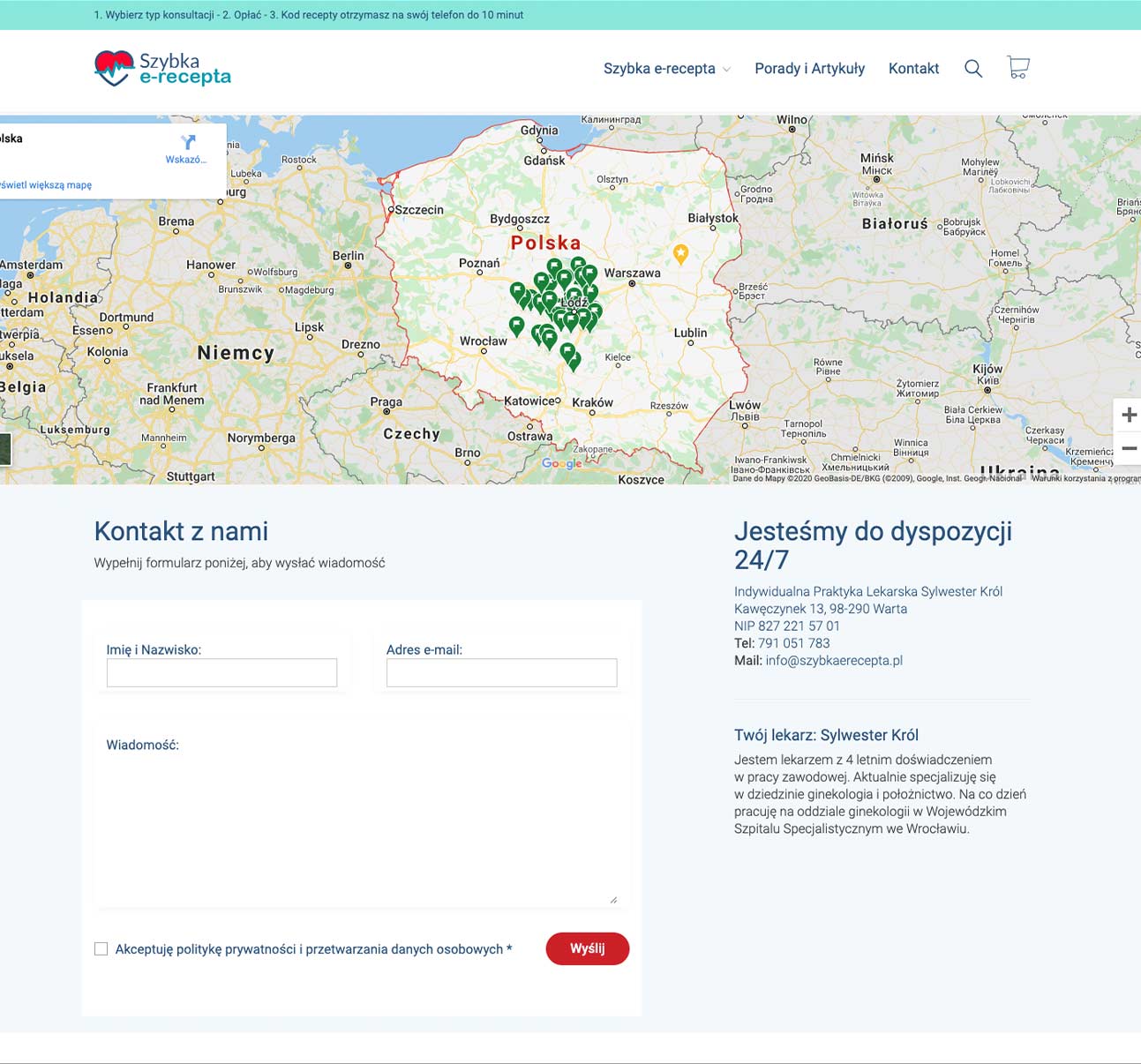This screenshot has width=1141, height=1064.
Task: Click 'Indywidualna Praktyka Lekarska Sylwester Król' text
Action: coord(868,591)
